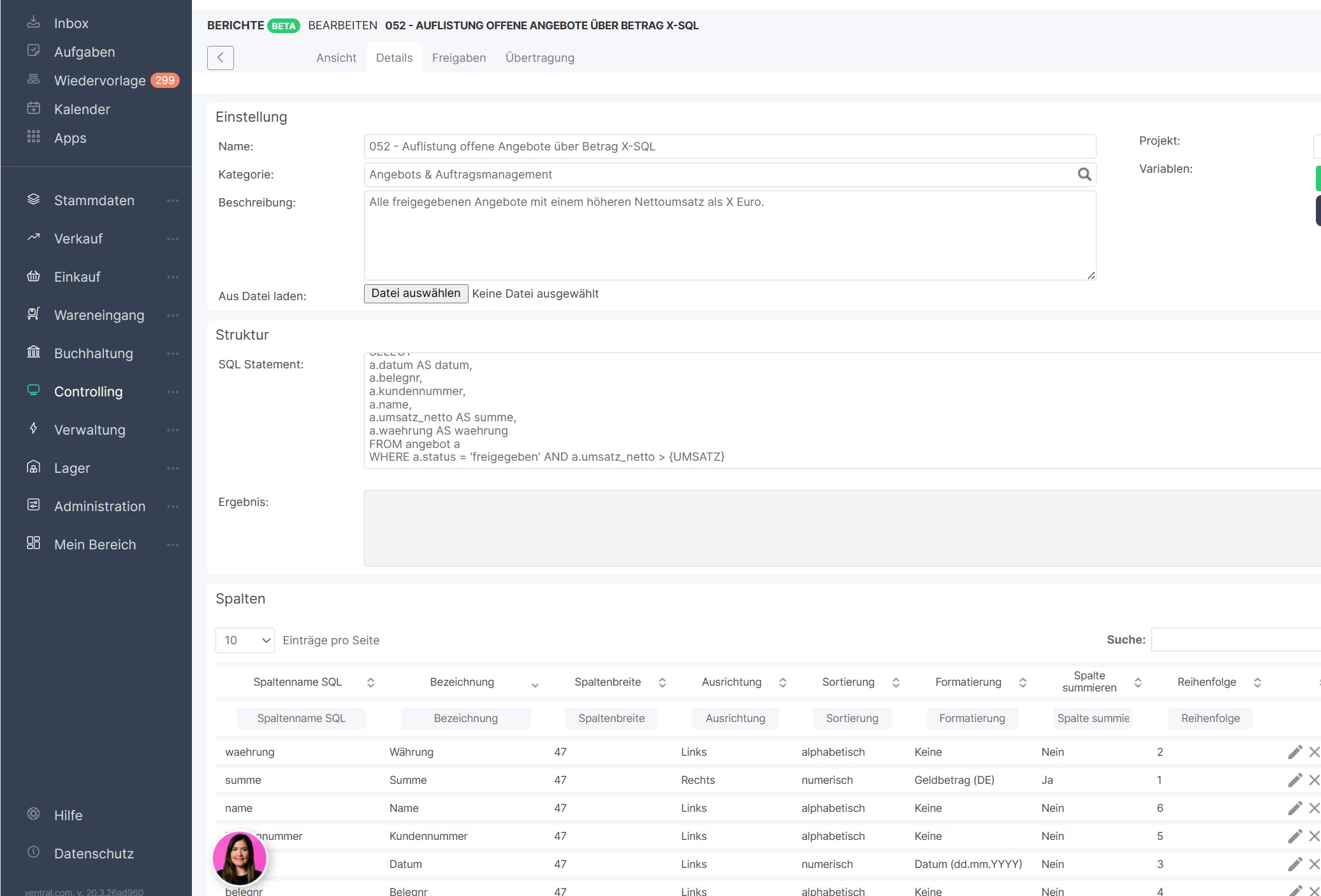Expand the Controlling submenu dots
The height and width of the screenshot is (896, 1321).
[173, 392]
